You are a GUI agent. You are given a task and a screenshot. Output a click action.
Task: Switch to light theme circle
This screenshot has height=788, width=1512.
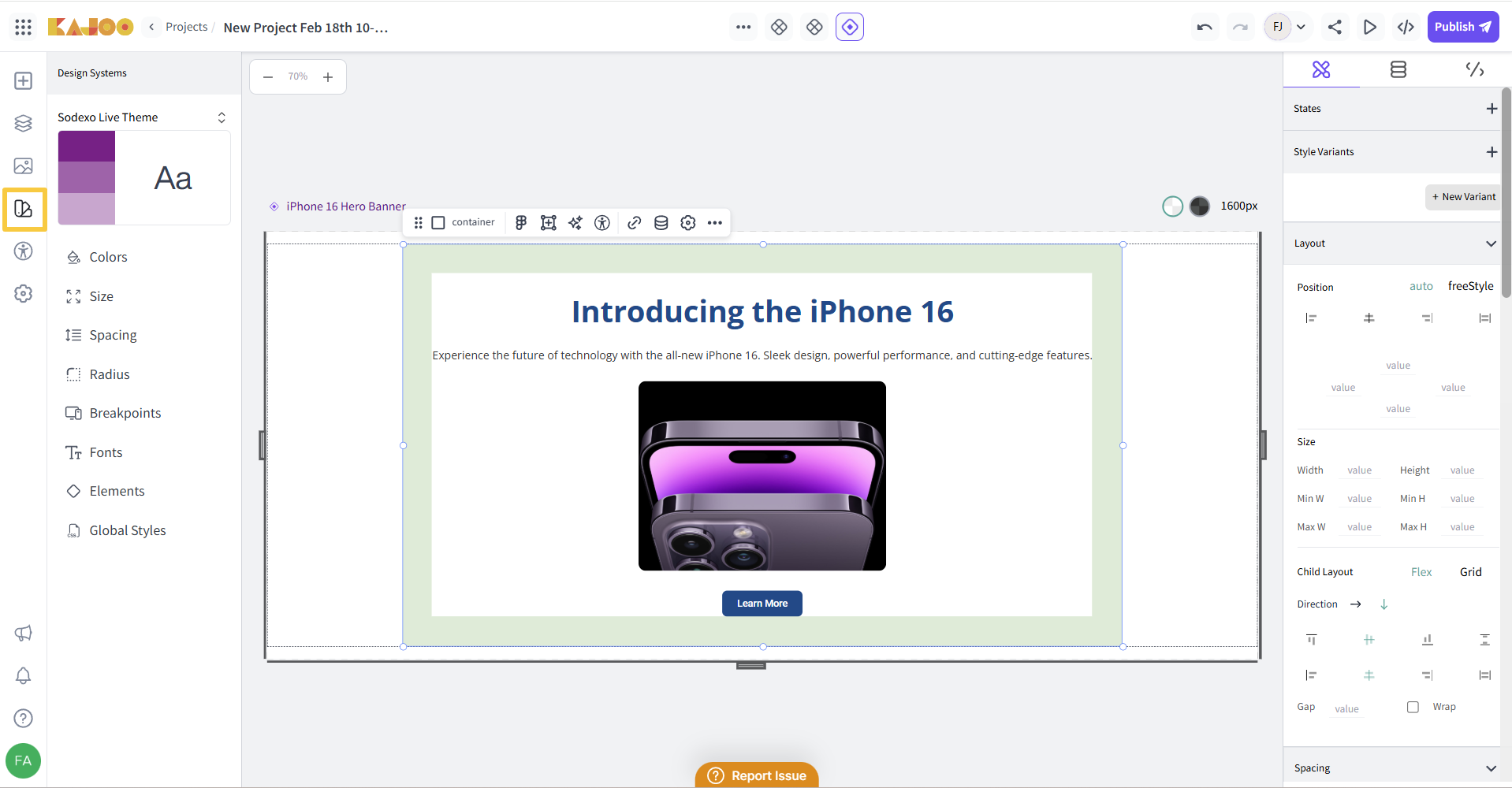(1172, 206)
